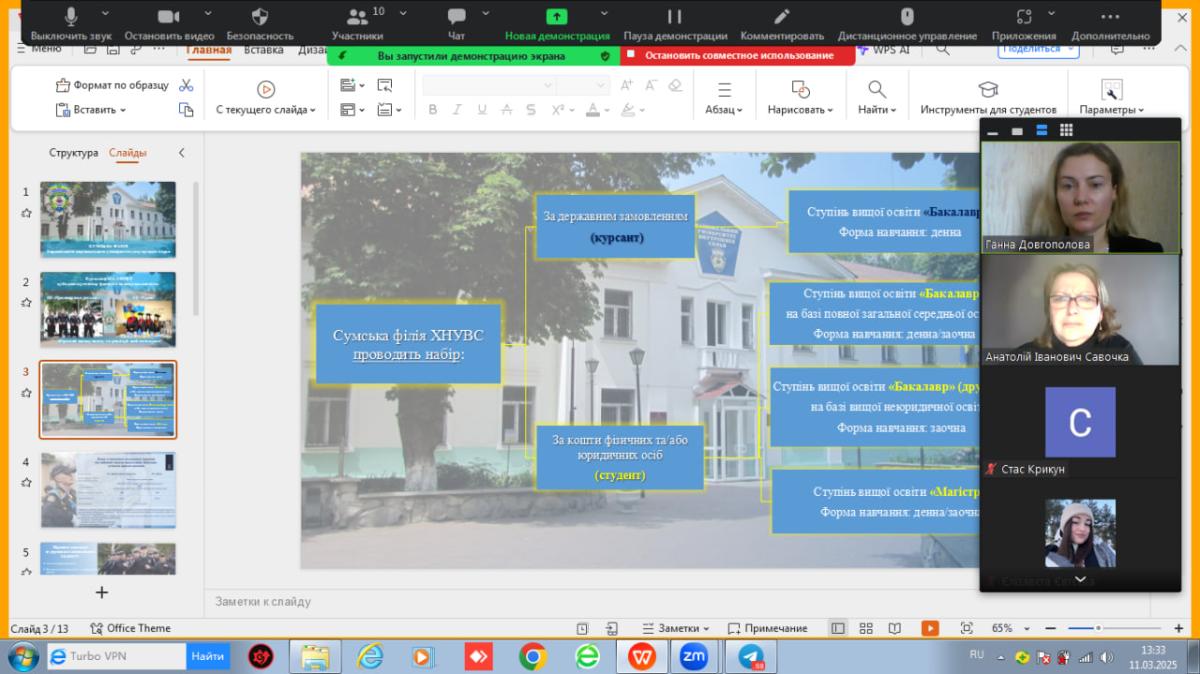Click the cut scissors icon
The image size is (1200, 674).
pos(186,85)
